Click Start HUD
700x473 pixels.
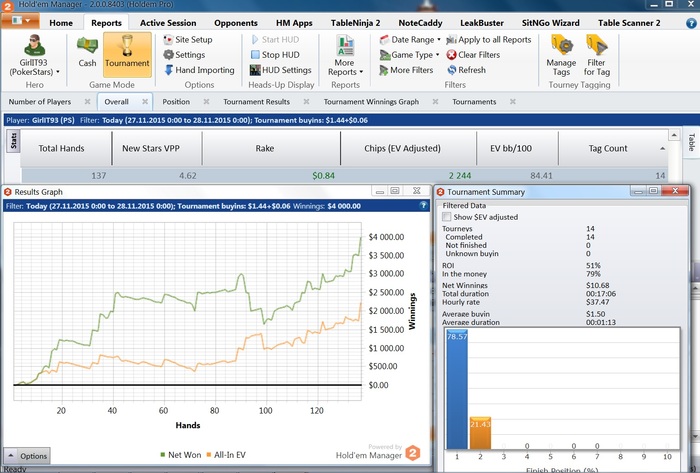[275, 40]
